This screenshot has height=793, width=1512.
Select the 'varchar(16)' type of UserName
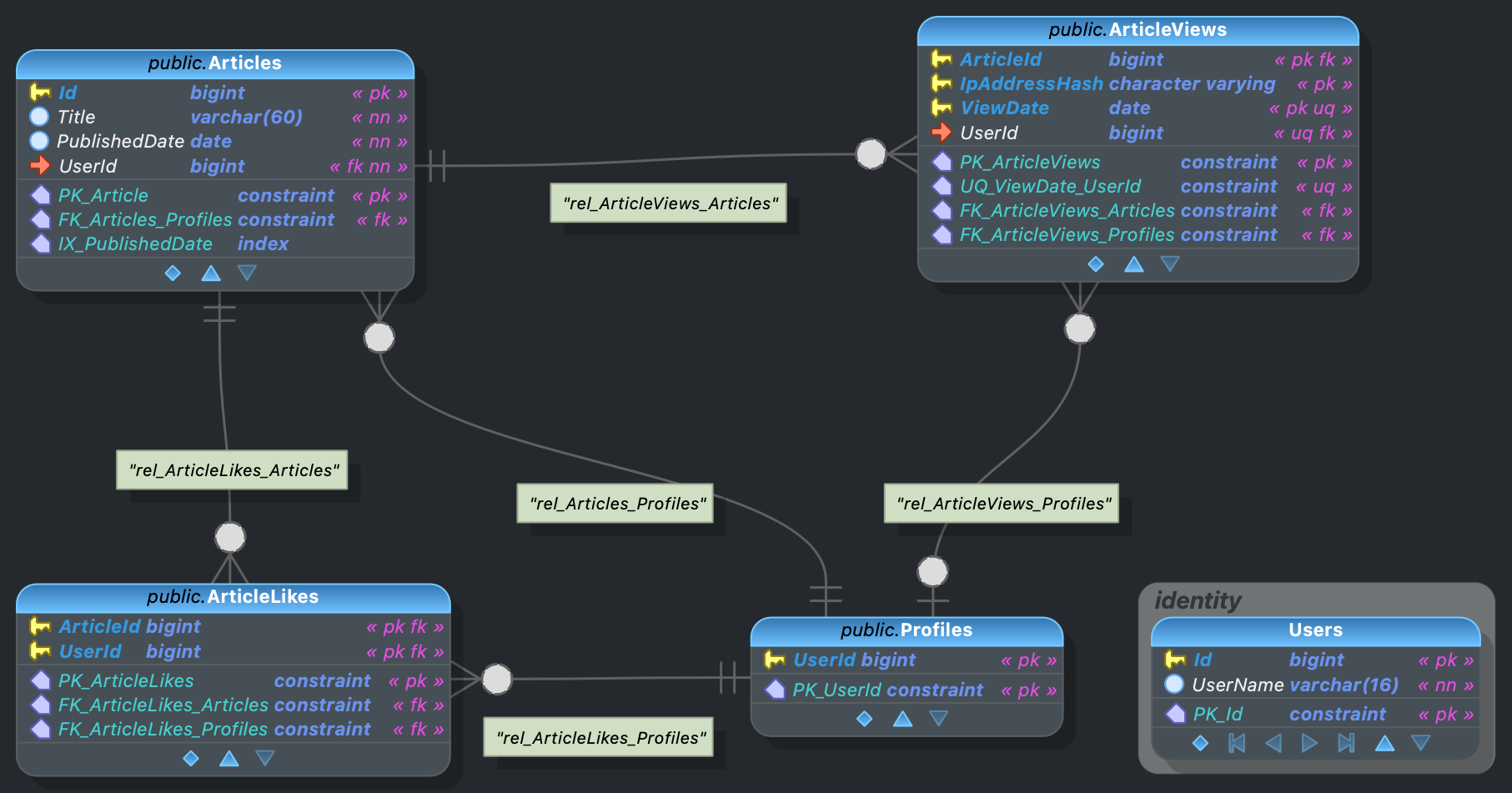click(1344, 685)
